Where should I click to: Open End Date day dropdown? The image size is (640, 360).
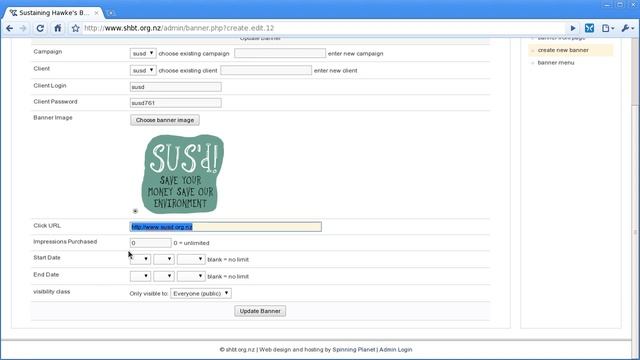[x=140, y=276]
